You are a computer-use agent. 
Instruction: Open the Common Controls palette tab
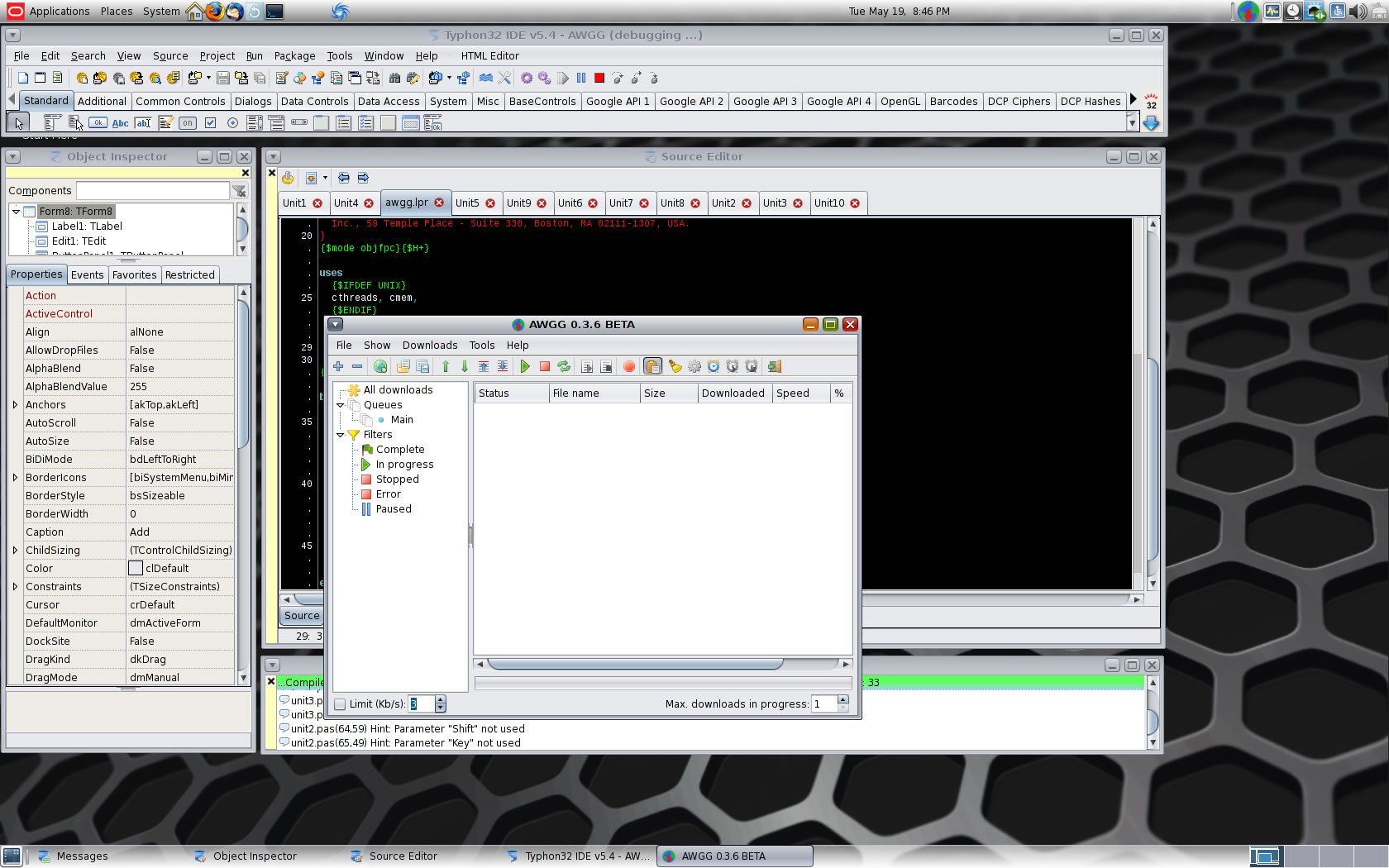[x=180, y=102]
